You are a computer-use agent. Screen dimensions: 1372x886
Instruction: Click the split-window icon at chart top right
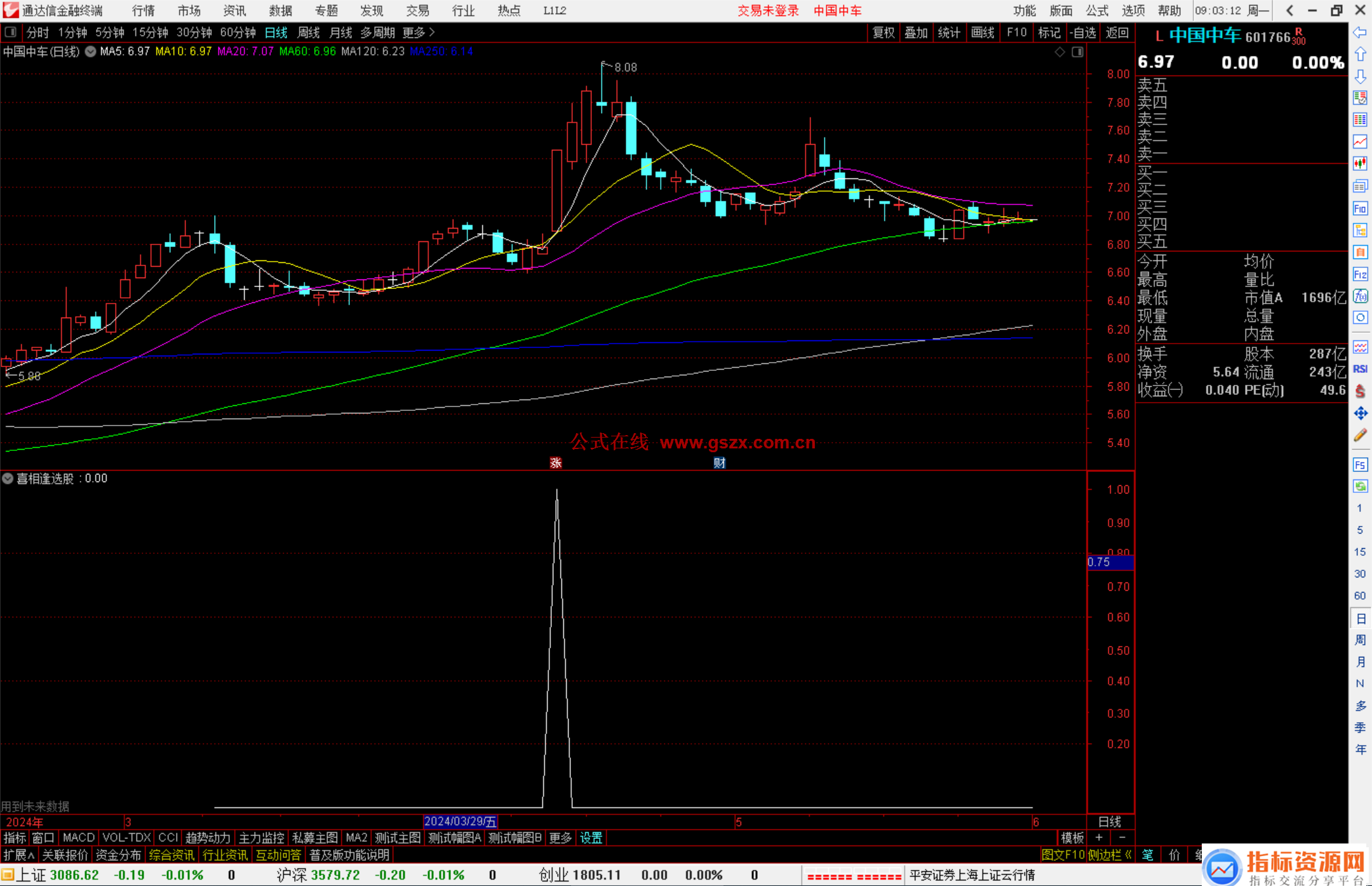[1077, 52]
